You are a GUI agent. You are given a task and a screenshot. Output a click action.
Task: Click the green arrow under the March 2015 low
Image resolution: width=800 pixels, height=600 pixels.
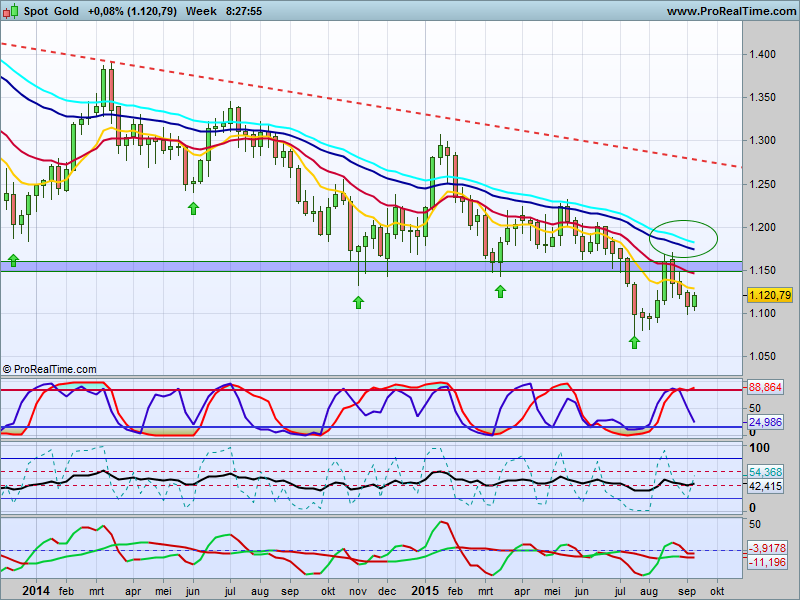coord(500,291)
